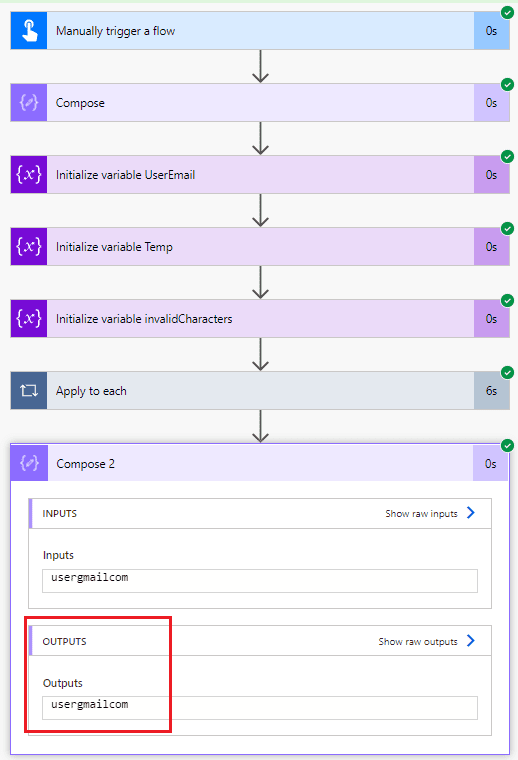Screen dimensions: 518x760
Task: Collapse the Compose 2 step header
Action: coord(260,463)
